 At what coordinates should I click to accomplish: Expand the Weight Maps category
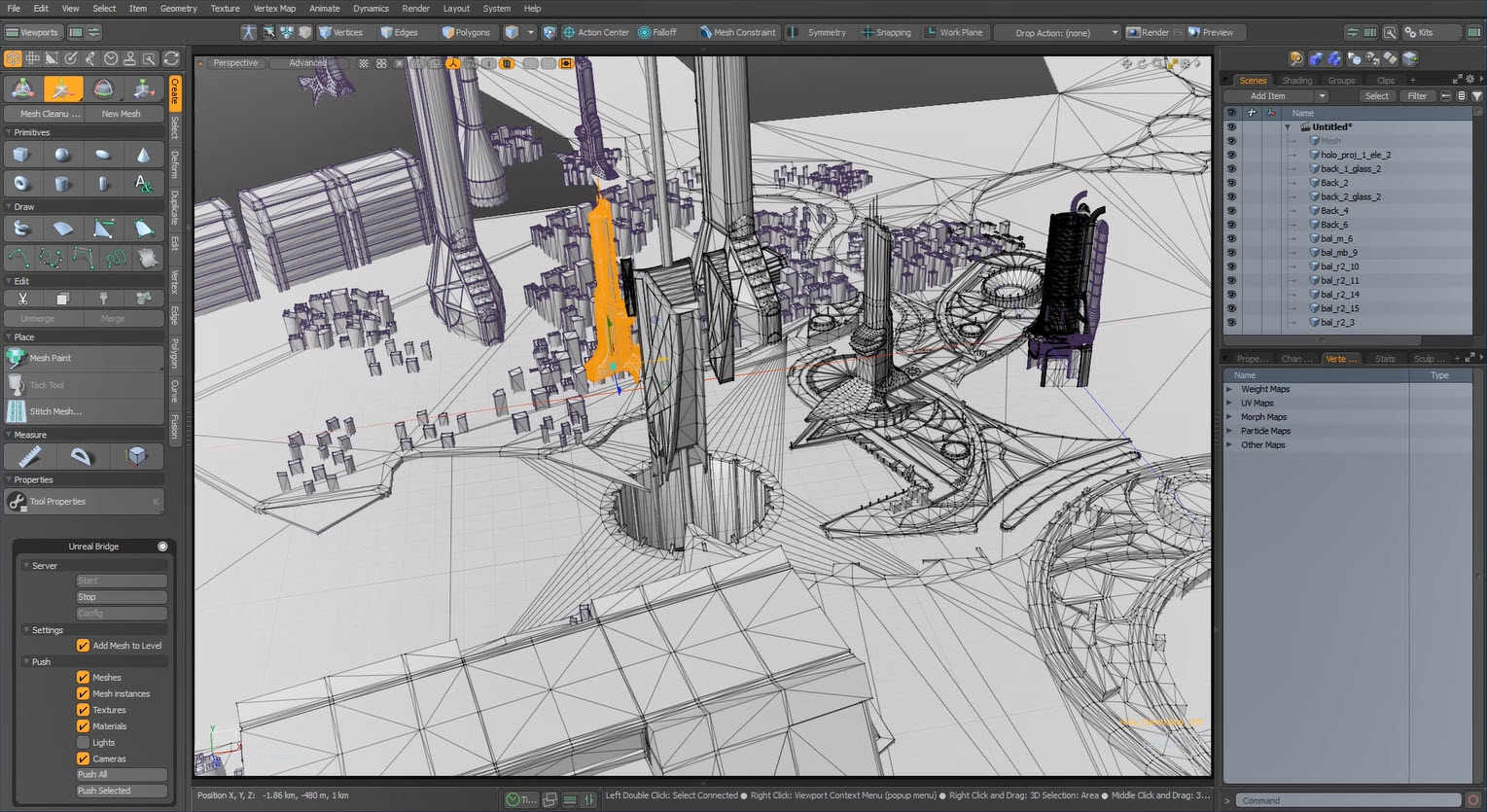point(1230,388)
